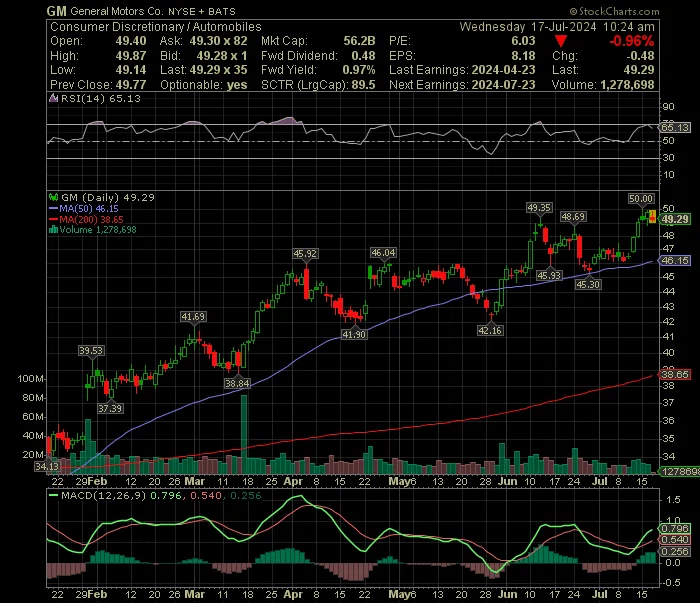Click the 46.04 high price label
Screen dimensions: 700x603
coord(383,253)
